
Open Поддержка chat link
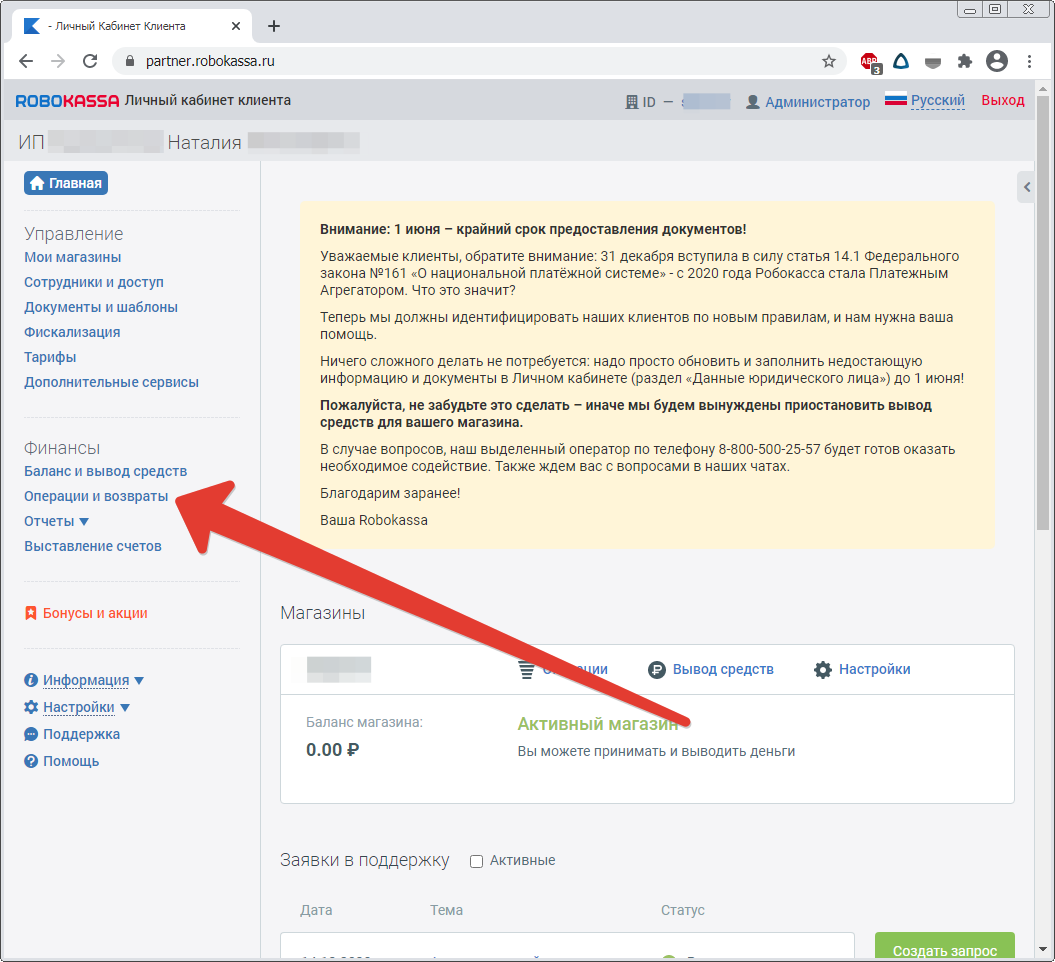[x=80, y=734]
